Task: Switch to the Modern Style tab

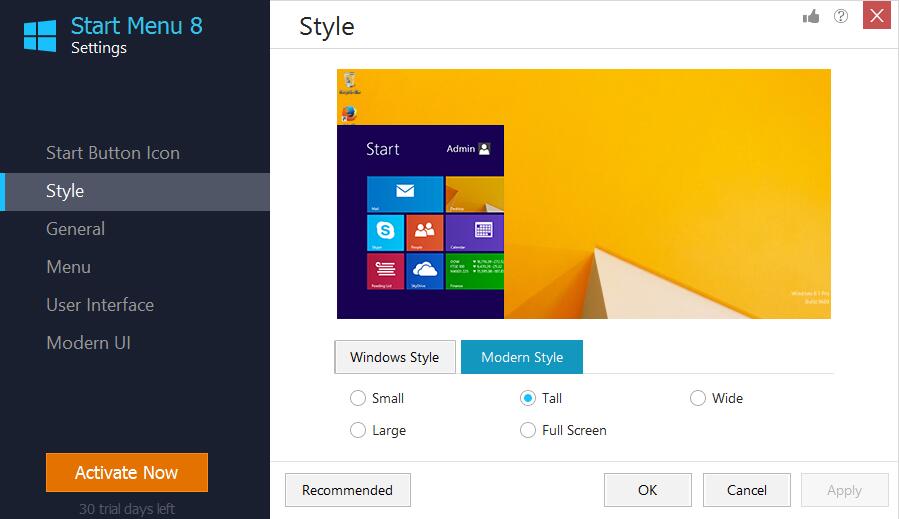Action: point(522,357)
